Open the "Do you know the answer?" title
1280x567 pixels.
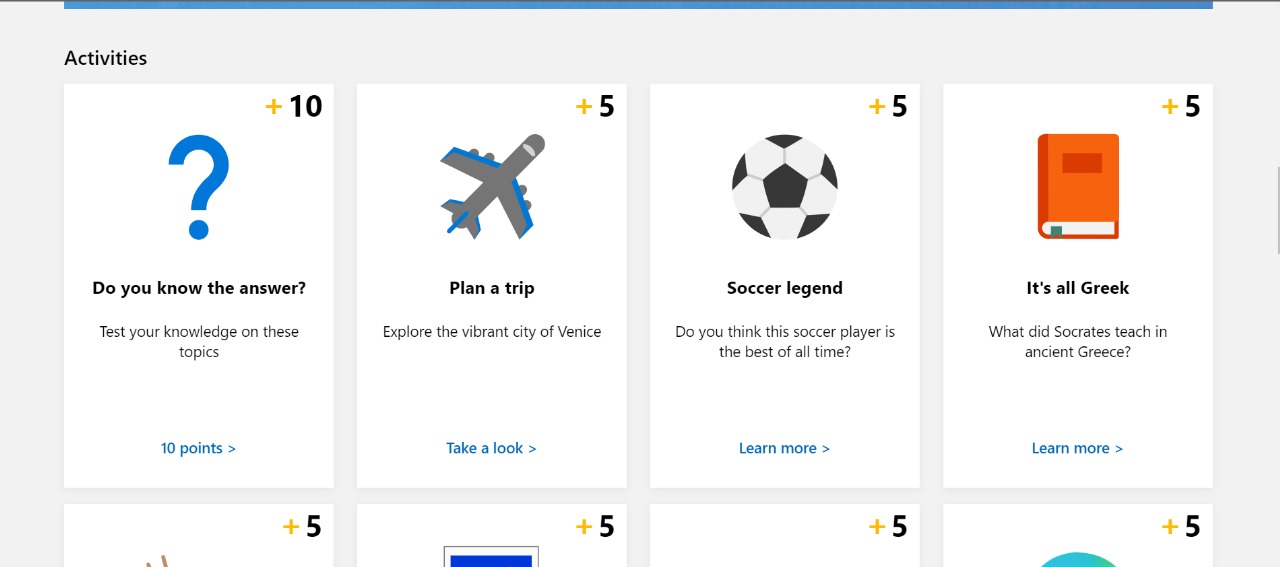click(x=199, y=288)
